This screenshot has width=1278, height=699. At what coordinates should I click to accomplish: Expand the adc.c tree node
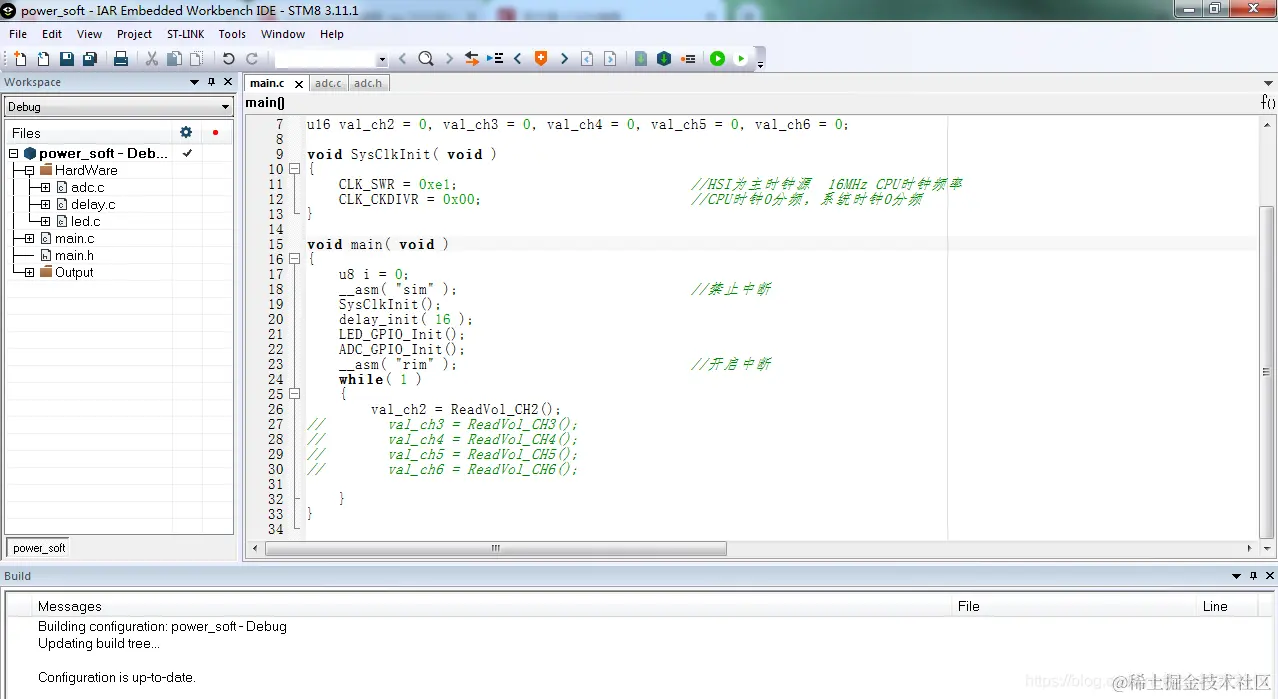46,188
